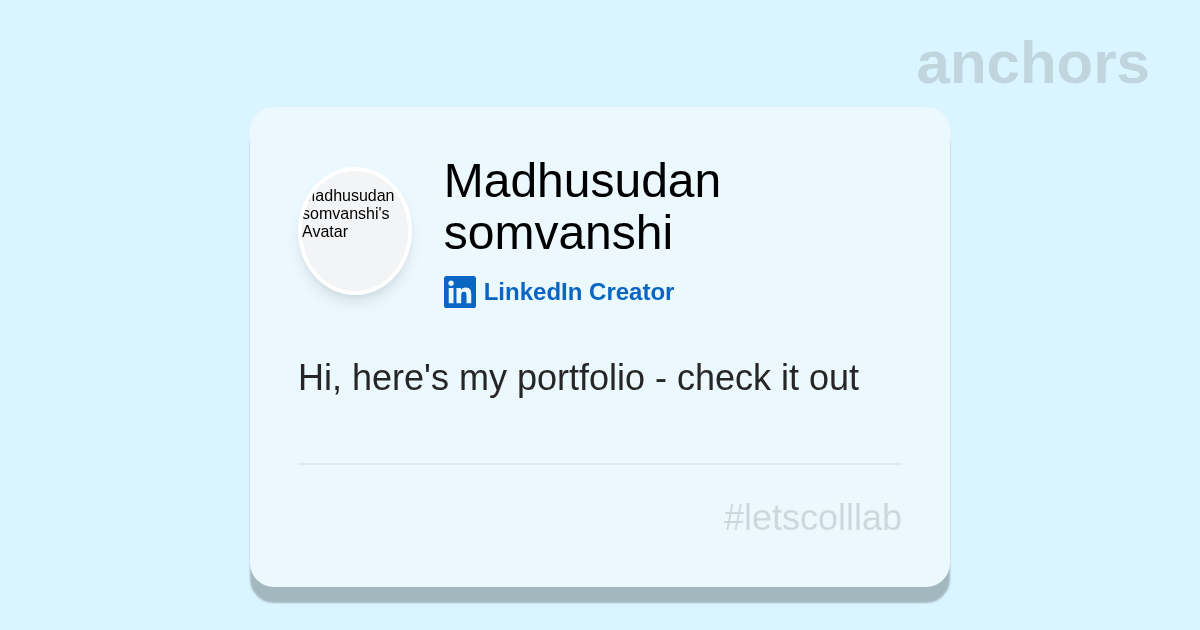The height and width of the screenshot is (630, 1200).
Task: Click the first name Madhusudan in heading
Action: (582, 181)
